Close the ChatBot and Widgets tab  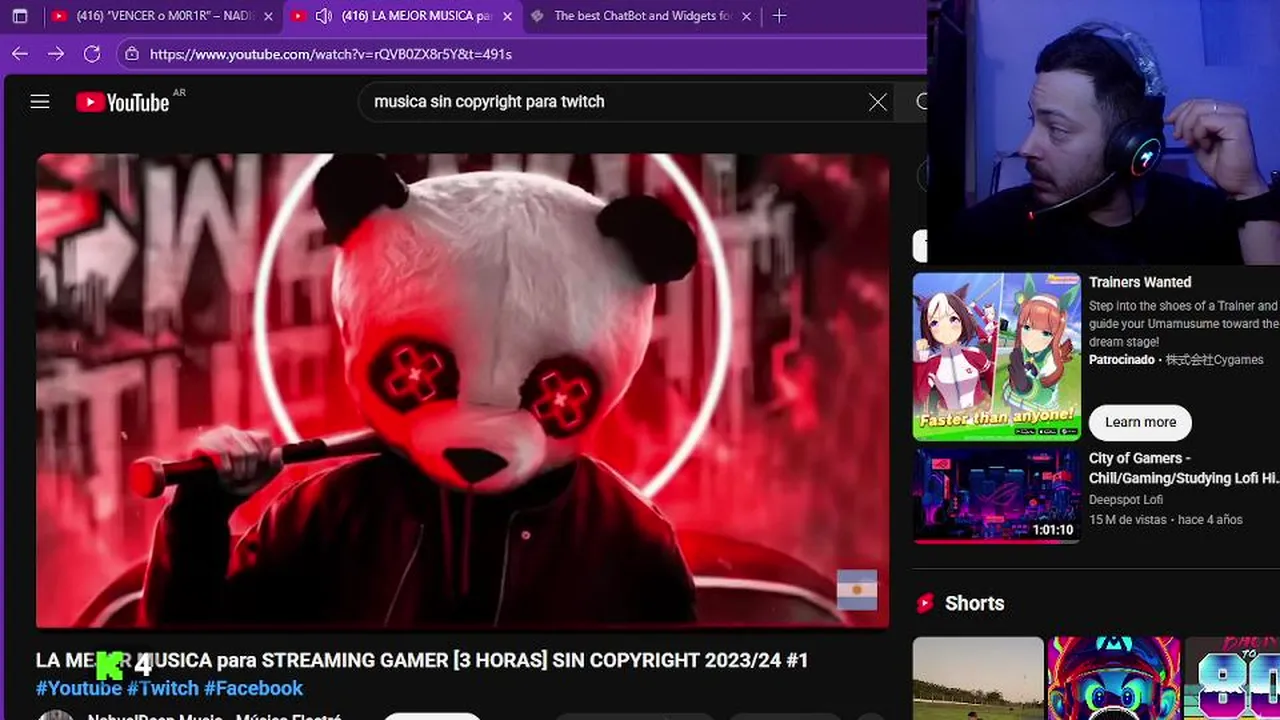click(x=746, y=16)
